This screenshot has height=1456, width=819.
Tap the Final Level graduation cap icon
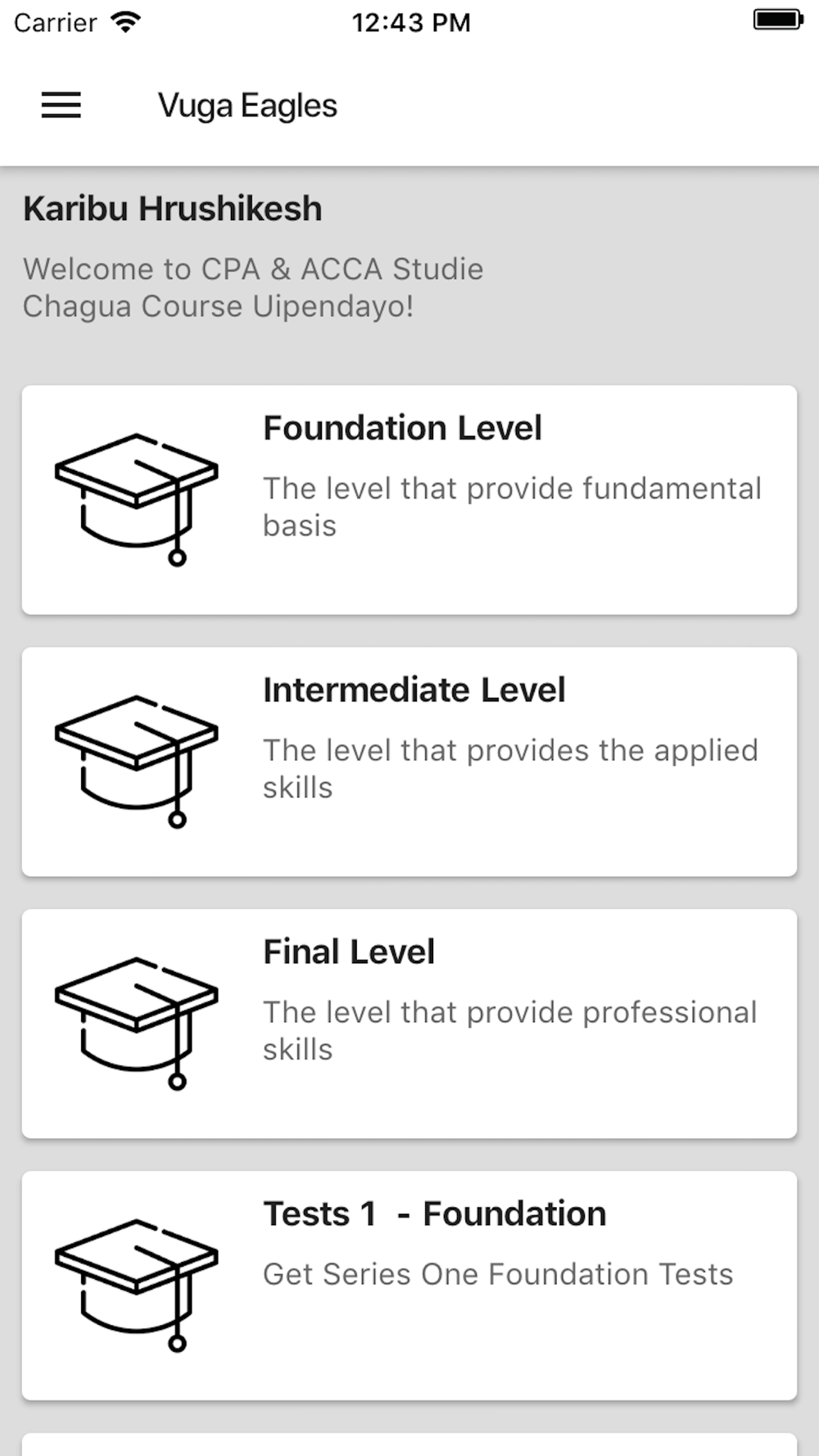coord(137,1024)
